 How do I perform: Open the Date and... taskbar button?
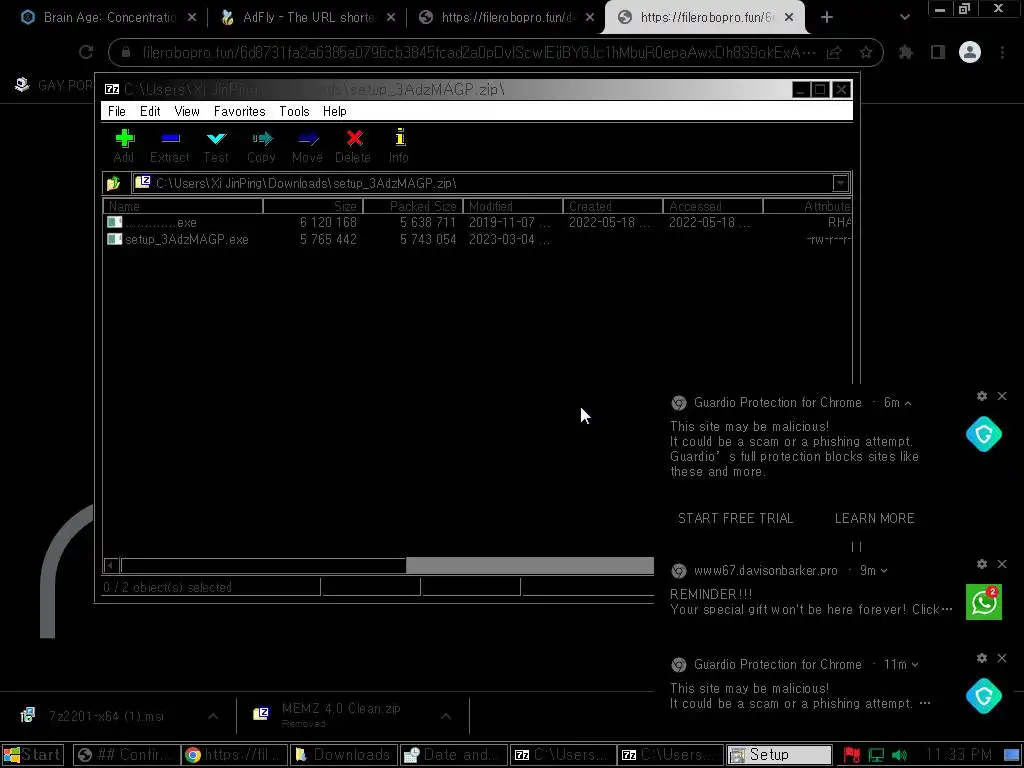(x=453, y=756)
